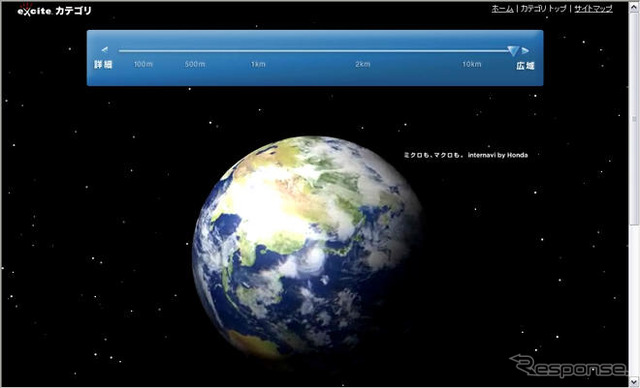The height and width of the screenshot is (388, 640).
Task: Select the 100m zoom level
Action: [x=143, y=64]
